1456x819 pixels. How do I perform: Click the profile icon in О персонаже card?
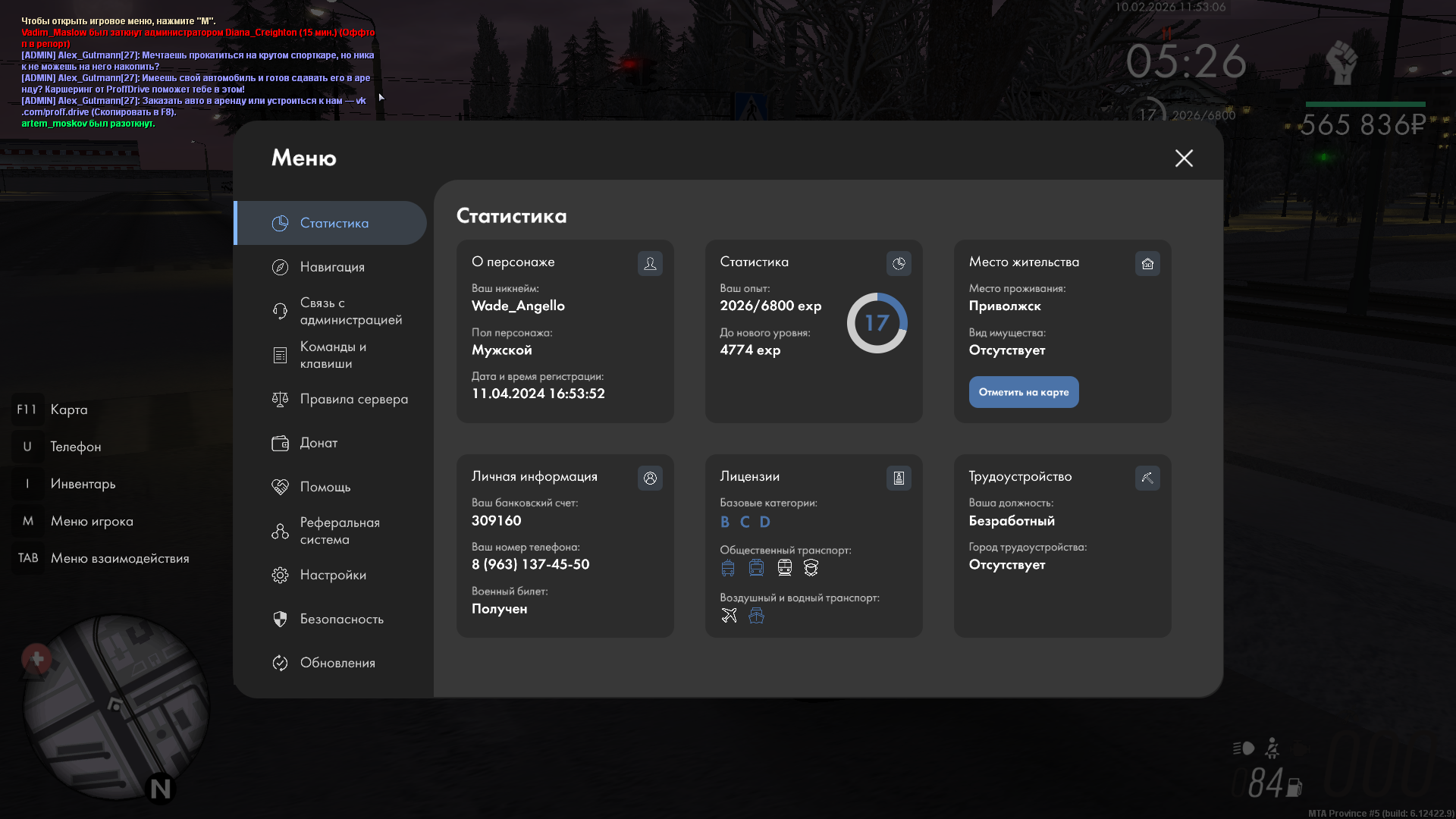[x=650, y=263]
